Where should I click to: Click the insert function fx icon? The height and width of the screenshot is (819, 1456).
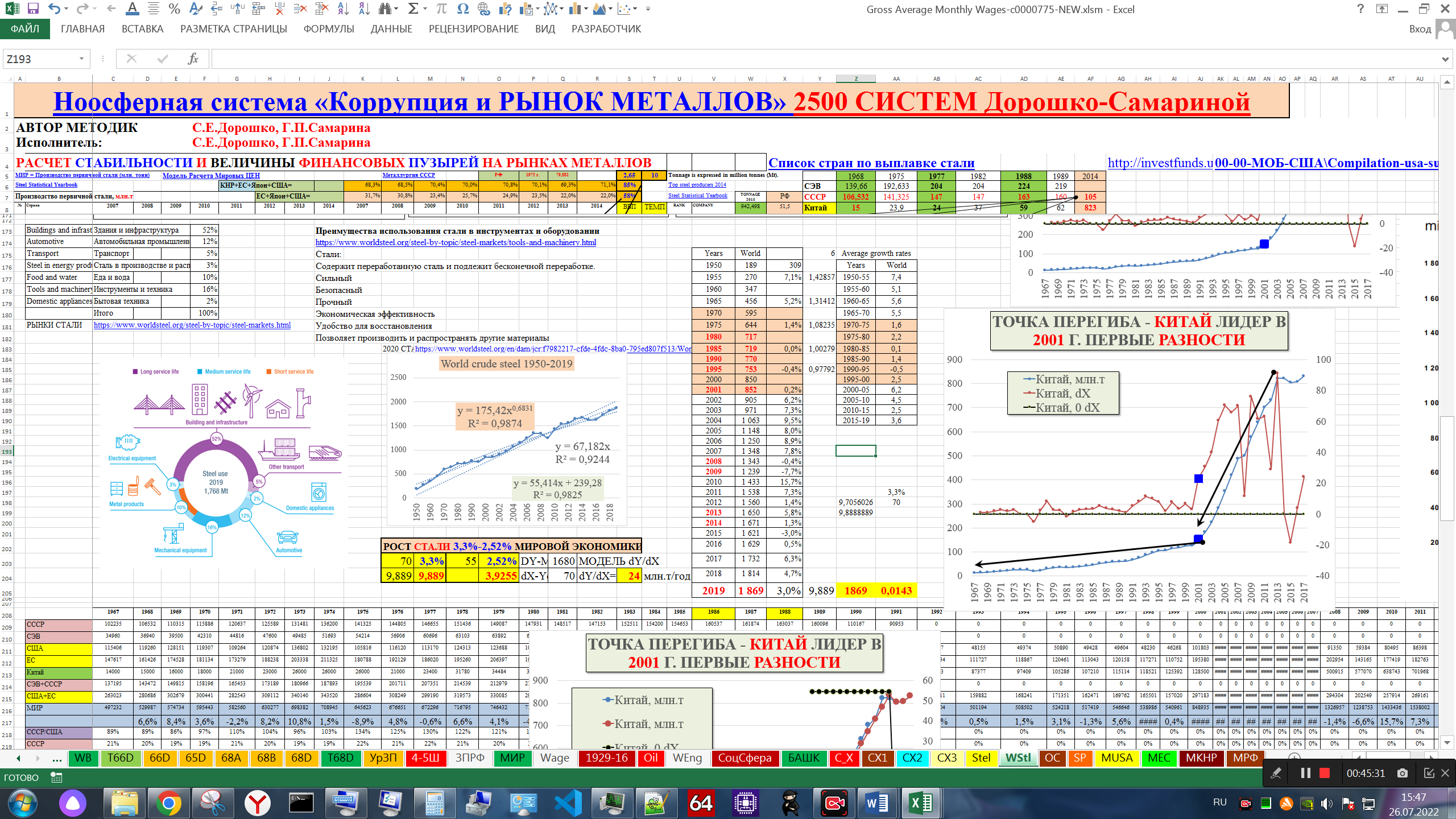click(x=193, y=59)
